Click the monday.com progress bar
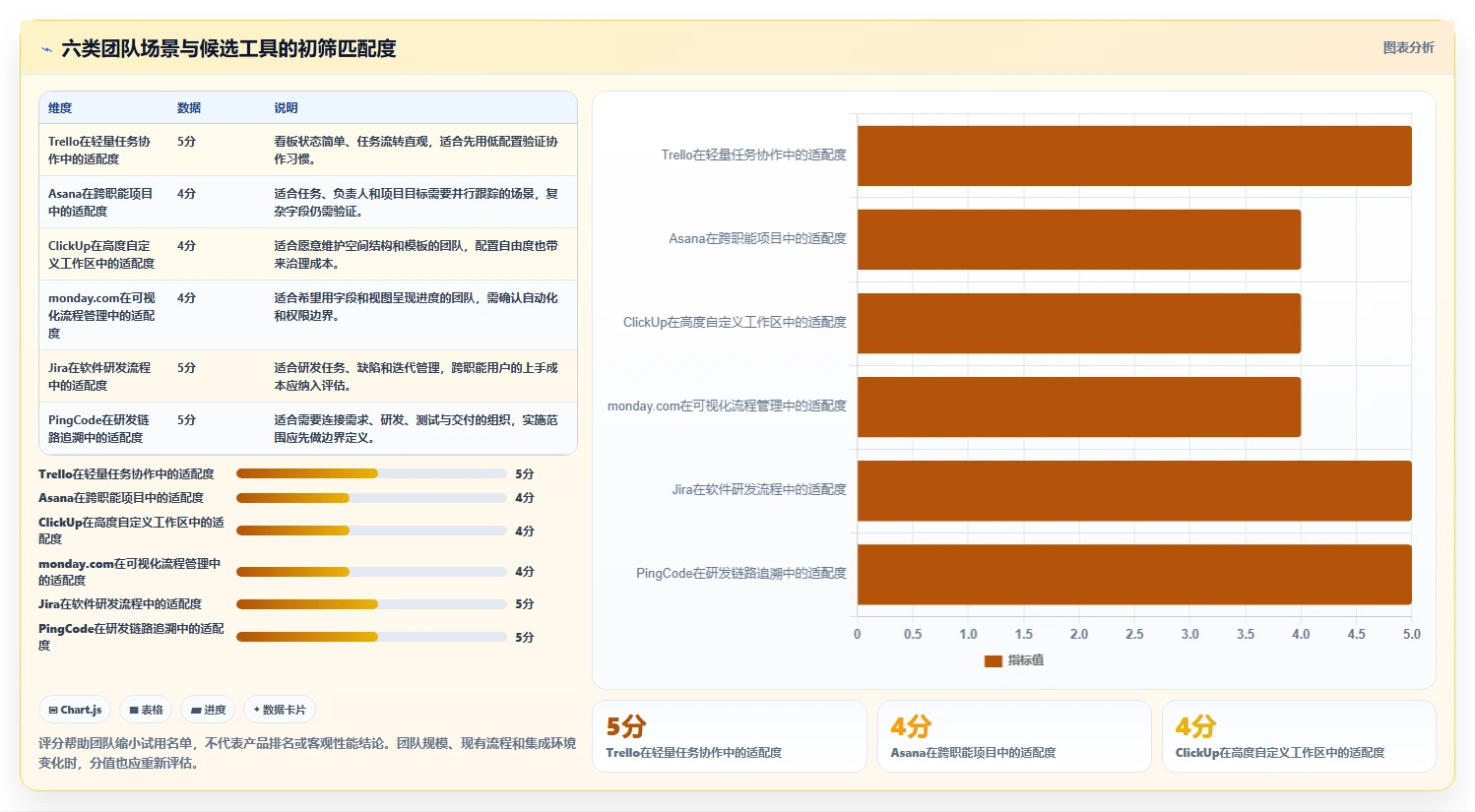This screenshot has width=1475, height=812. pos(371,572)
